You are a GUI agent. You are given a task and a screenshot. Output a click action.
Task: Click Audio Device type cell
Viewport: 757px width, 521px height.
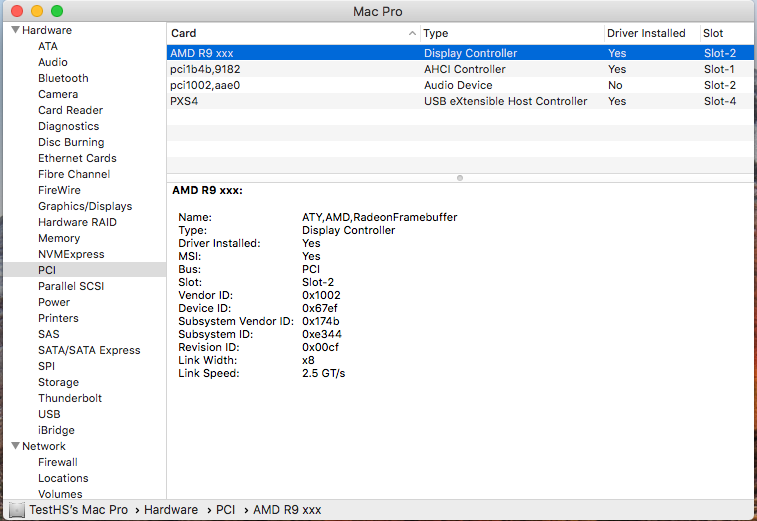(458, 85)
